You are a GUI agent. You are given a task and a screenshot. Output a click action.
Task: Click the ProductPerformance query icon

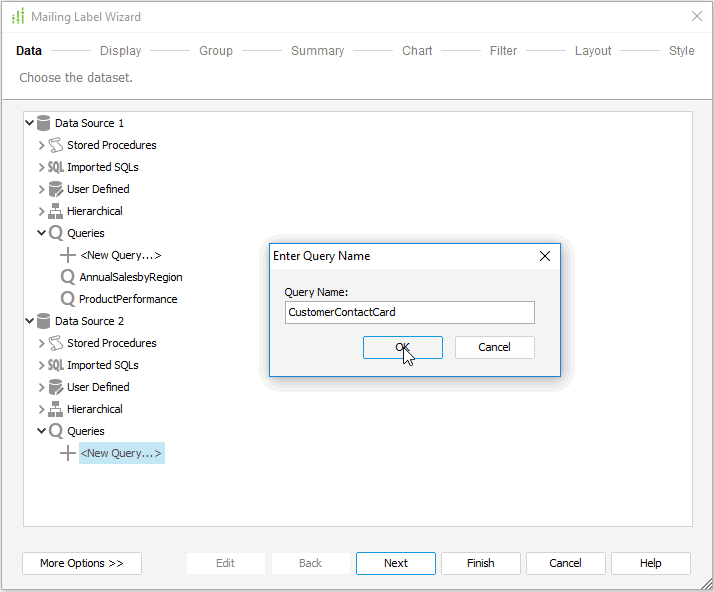[68, 299]
